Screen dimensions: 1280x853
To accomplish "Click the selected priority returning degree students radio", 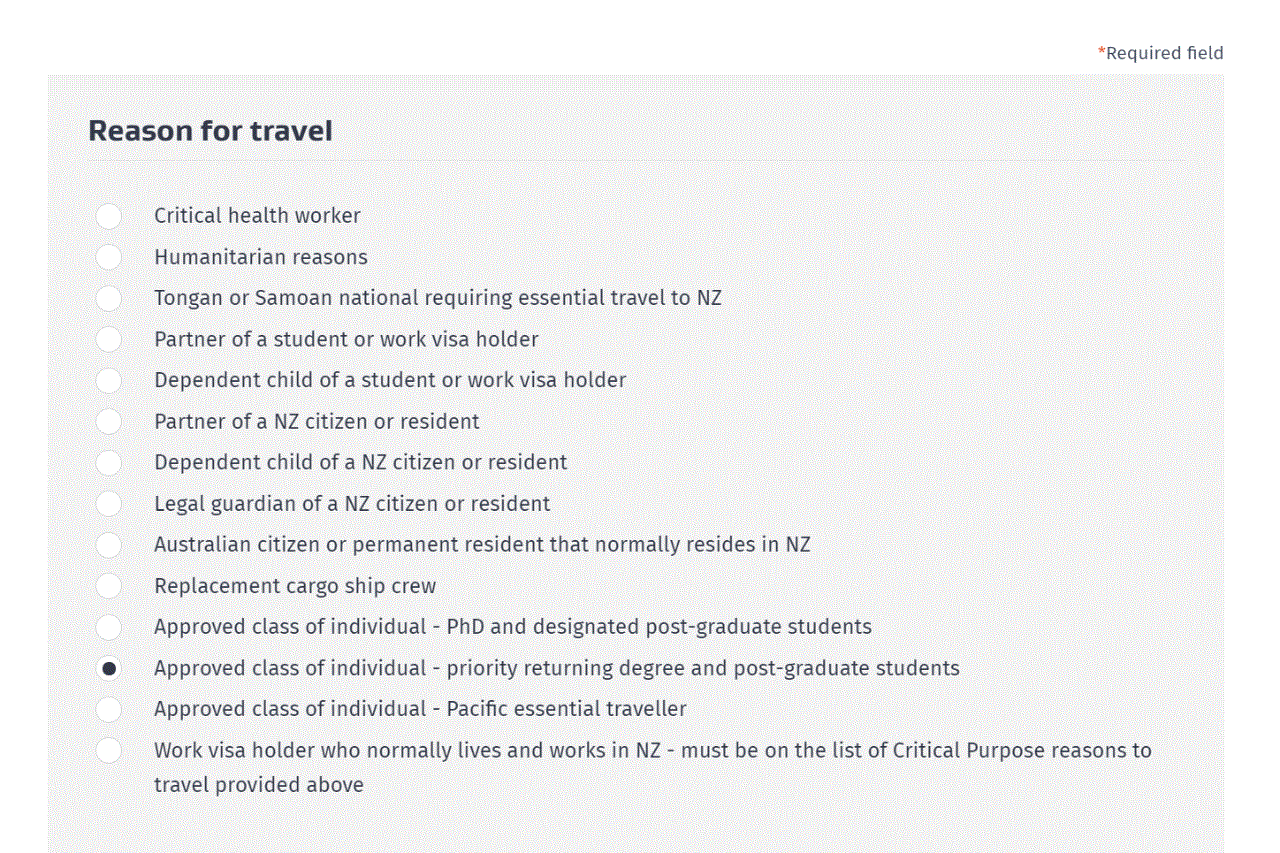I will pyautogui.click(x=109, y=668).
